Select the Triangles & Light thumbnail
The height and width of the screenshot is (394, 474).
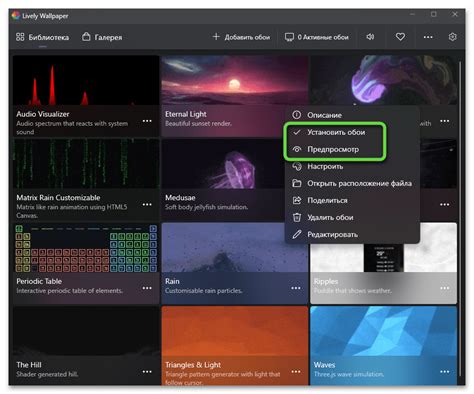point(235,331)
